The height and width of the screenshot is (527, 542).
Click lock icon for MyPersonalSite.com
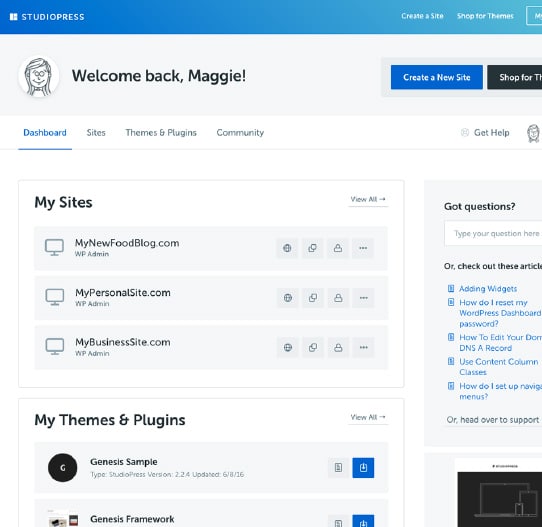338,298
